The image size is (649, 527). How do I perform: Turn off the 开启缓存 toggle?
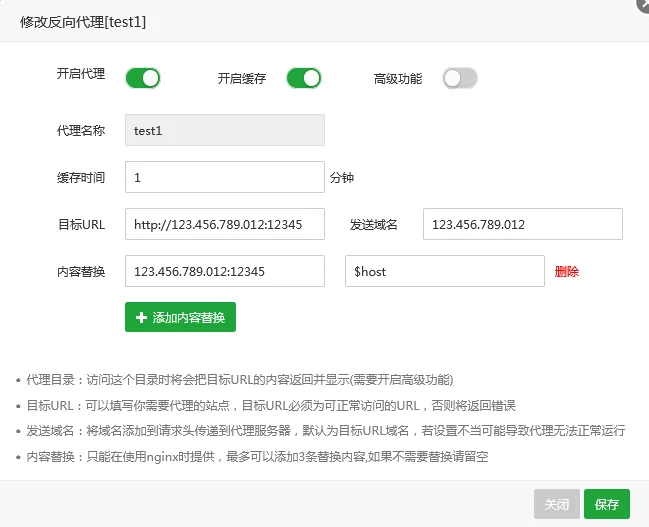point(304,78)
